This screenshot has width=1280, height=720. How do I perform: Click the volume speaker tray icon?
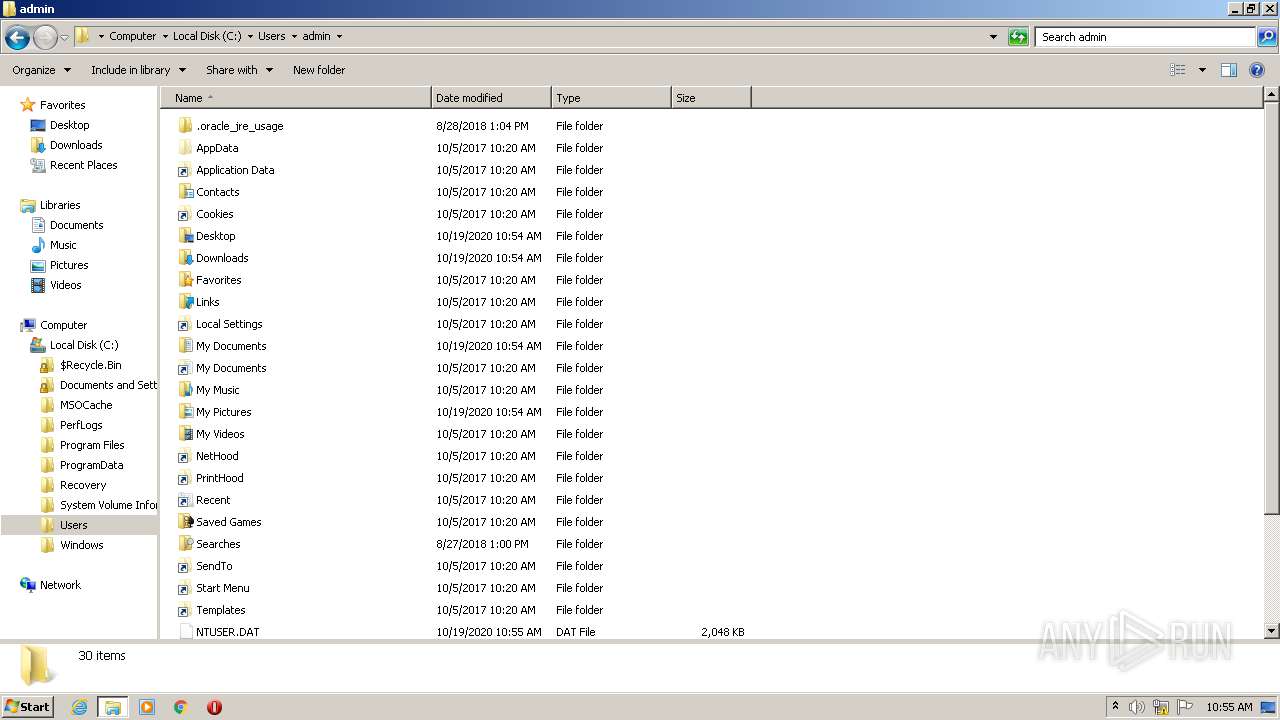[x=1137, y=707]
